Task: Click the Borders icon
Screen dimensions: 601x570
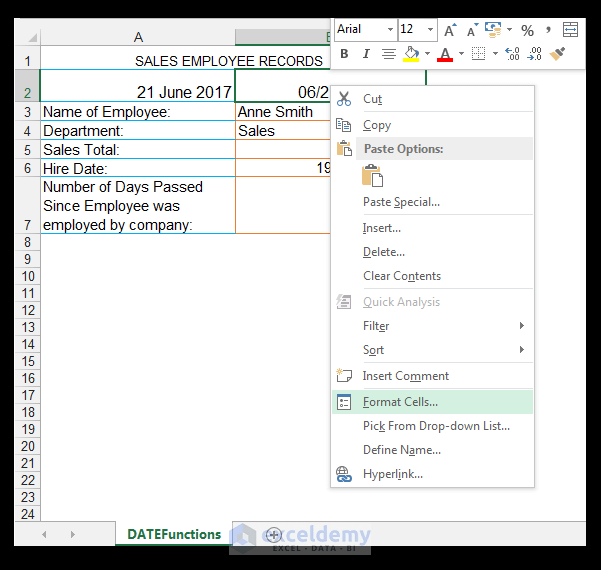Action: 478,54
